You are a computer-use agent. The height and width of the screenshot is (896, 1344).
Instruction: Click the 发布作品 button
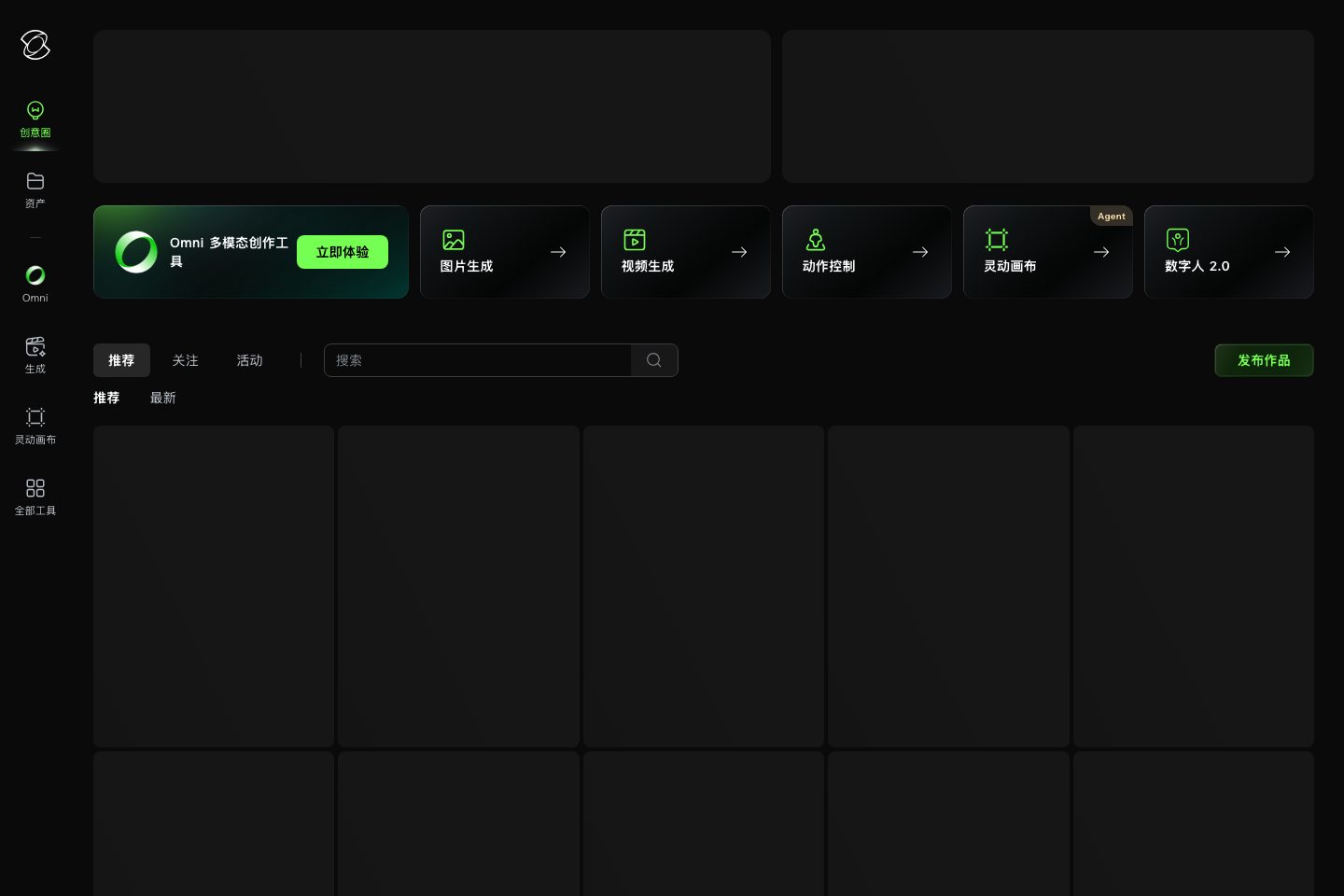(1264, 360)
